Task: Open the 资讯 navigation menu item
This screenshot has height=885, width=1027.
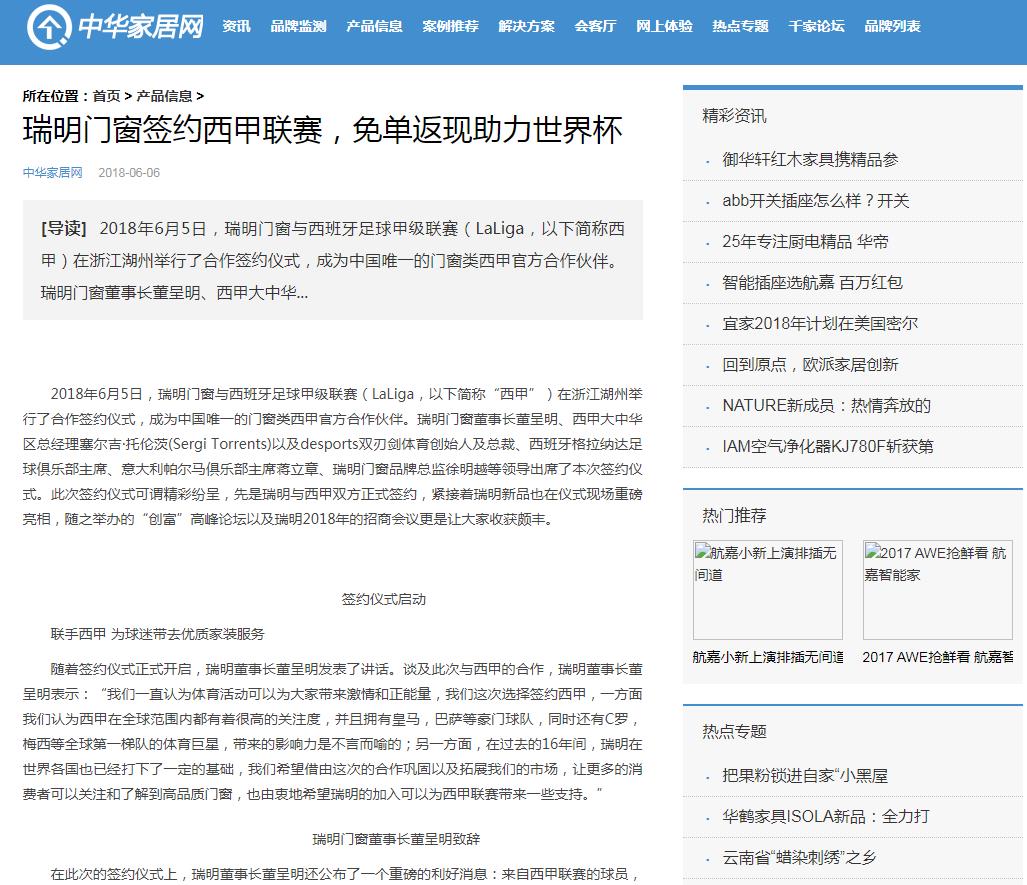Action: (x=236, y=26)
